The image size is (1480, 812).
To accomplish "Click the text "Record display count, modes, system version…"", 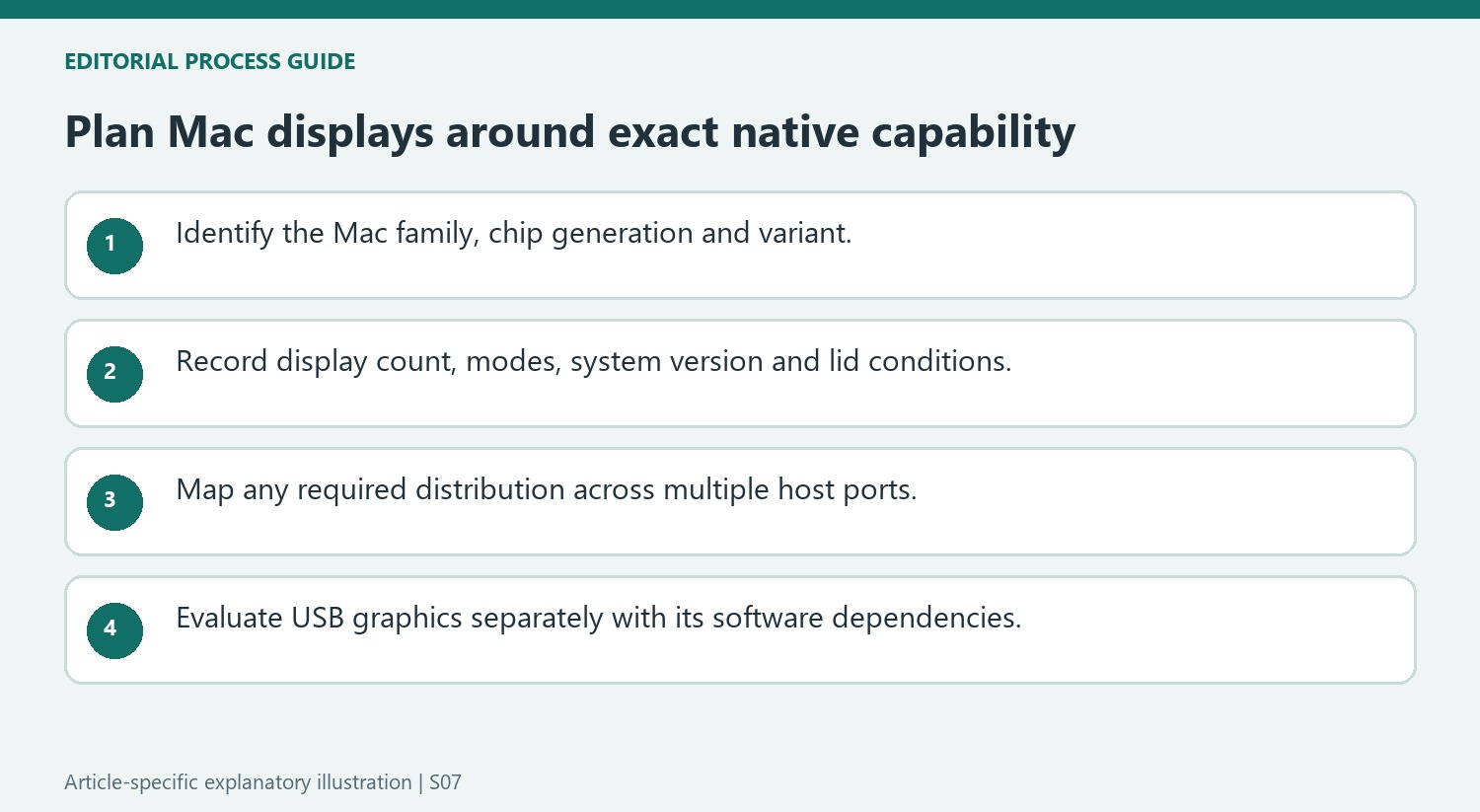I will [x=594, y=362].
